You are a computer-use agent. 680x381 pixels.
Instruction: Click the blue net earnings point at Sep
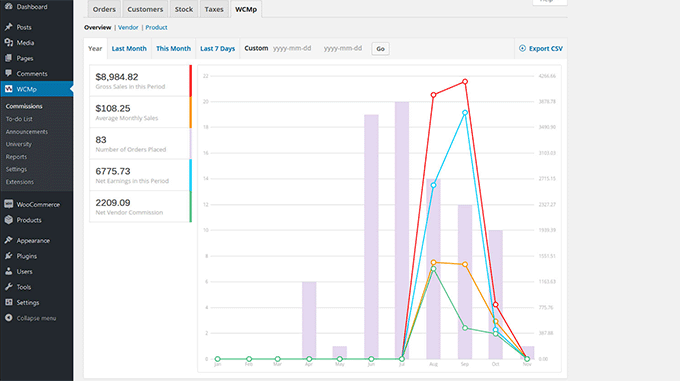[465, 113]
